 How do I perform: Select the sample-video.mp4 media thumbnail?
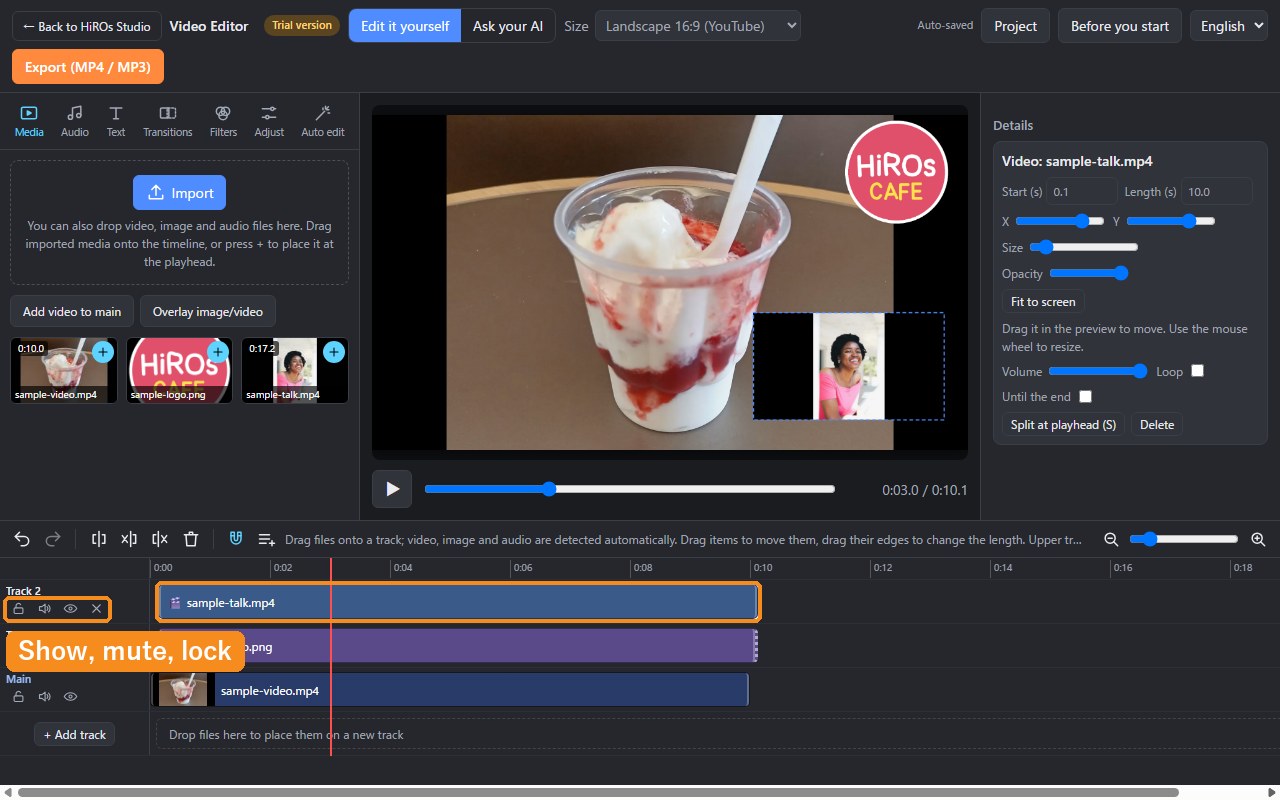(64, 371)
